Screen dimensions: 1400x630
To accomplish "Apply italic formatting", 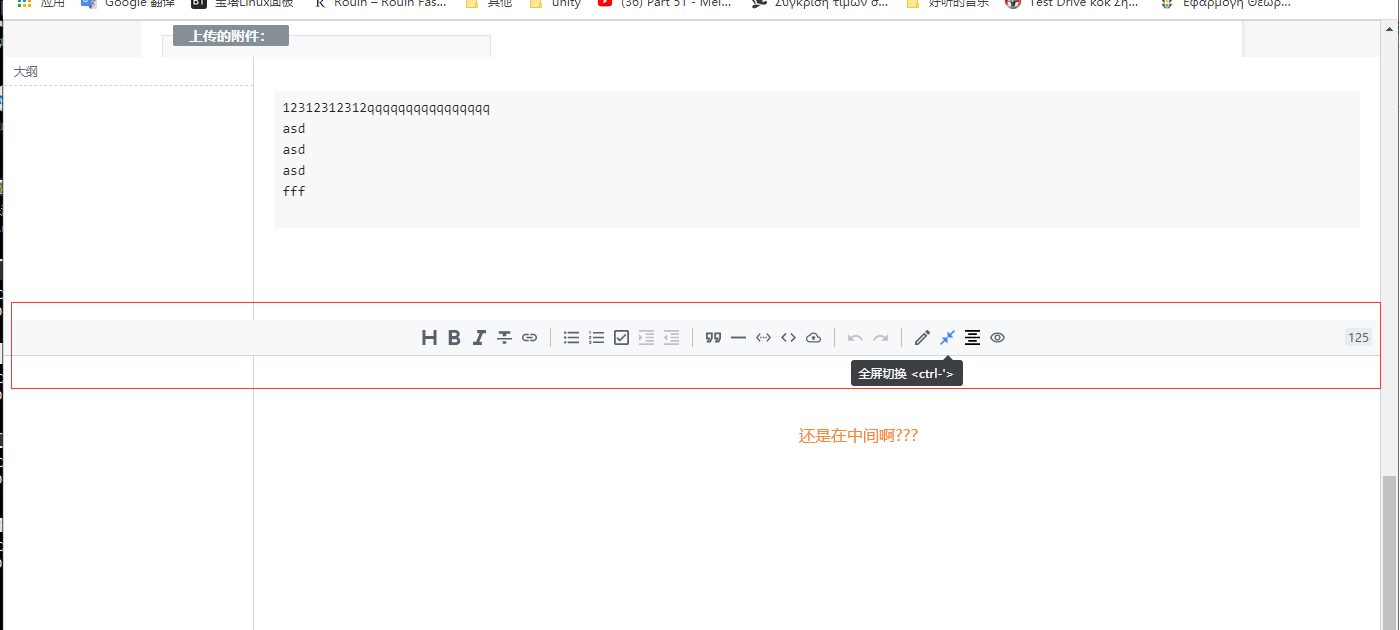I will click(479, 337).
